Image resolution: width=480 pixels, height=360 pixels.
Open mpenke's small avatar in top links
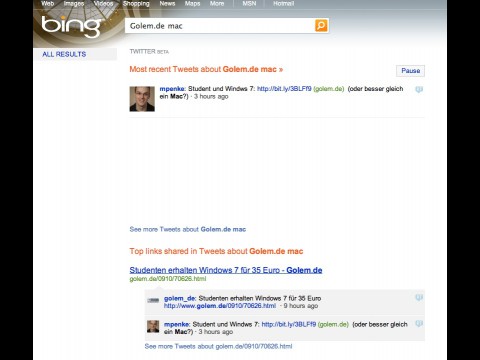tap(153, 326)
